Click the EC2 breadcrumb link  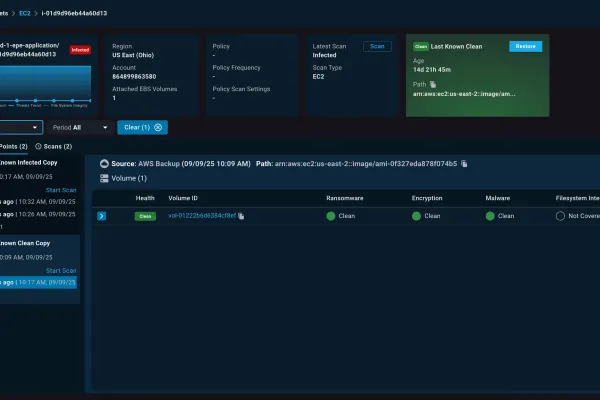tap(24, 13)
